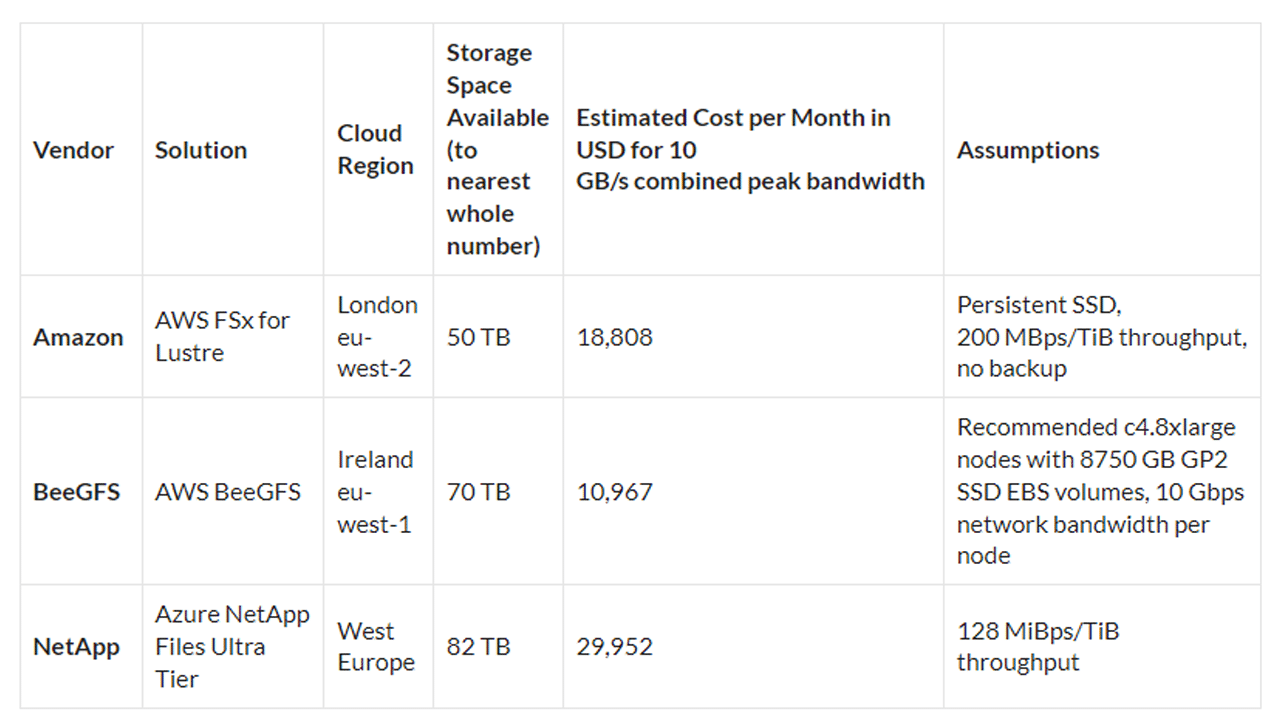Click the AWS FSx for Lustre cell
This screenshot has width=1280, height=717.
(x=222, y=337)
